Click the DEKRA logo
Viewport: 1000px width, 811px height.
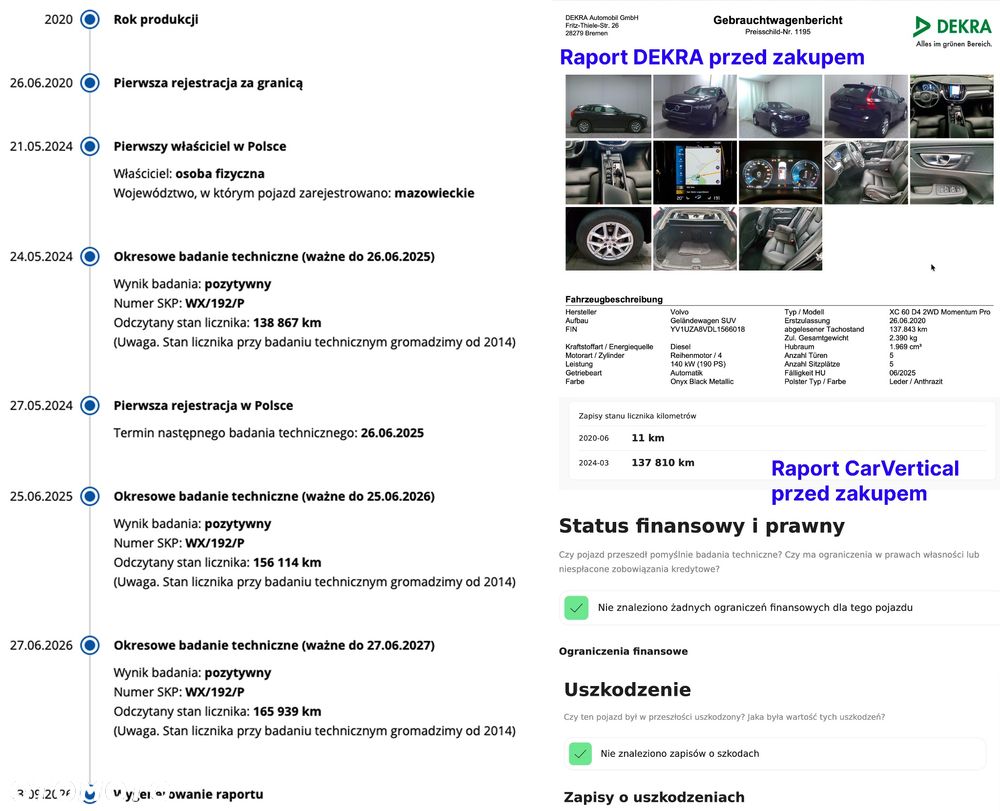(x=953, y=31)
